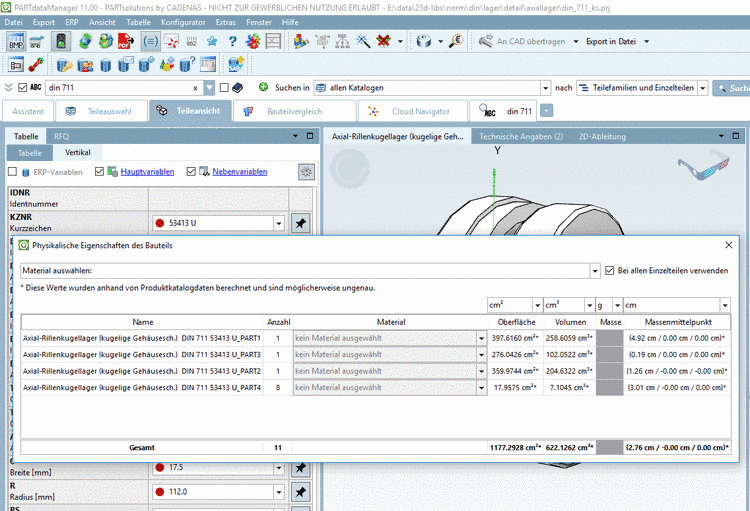Uncheck 'Bei allen Einzelteilen verwenden'

pos(610,270)
